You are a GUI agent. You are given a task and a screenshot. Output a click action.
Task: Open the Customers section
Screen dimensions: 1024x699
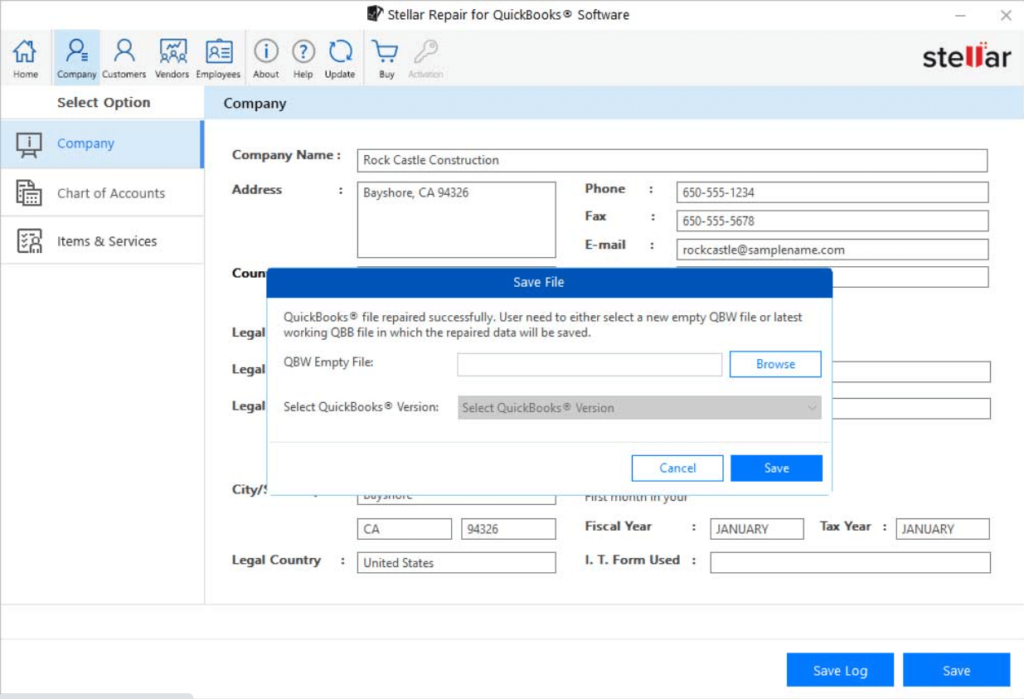tap(124, 56)
